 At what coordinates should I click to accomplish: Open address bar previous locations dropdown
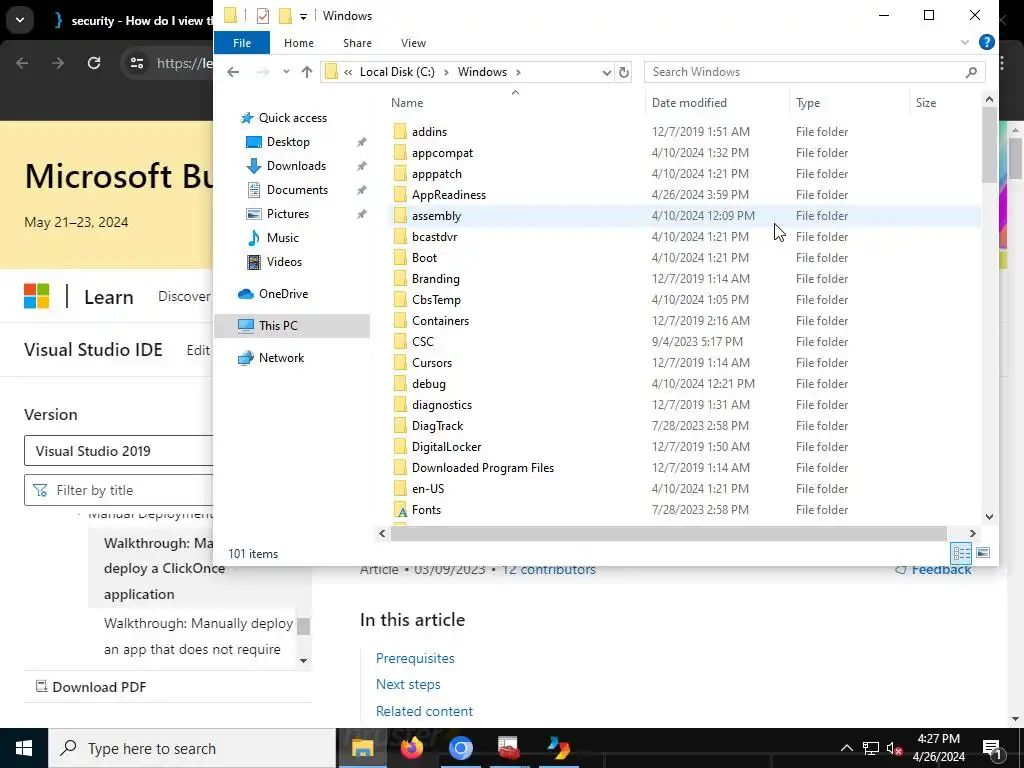tap(607, 72)
